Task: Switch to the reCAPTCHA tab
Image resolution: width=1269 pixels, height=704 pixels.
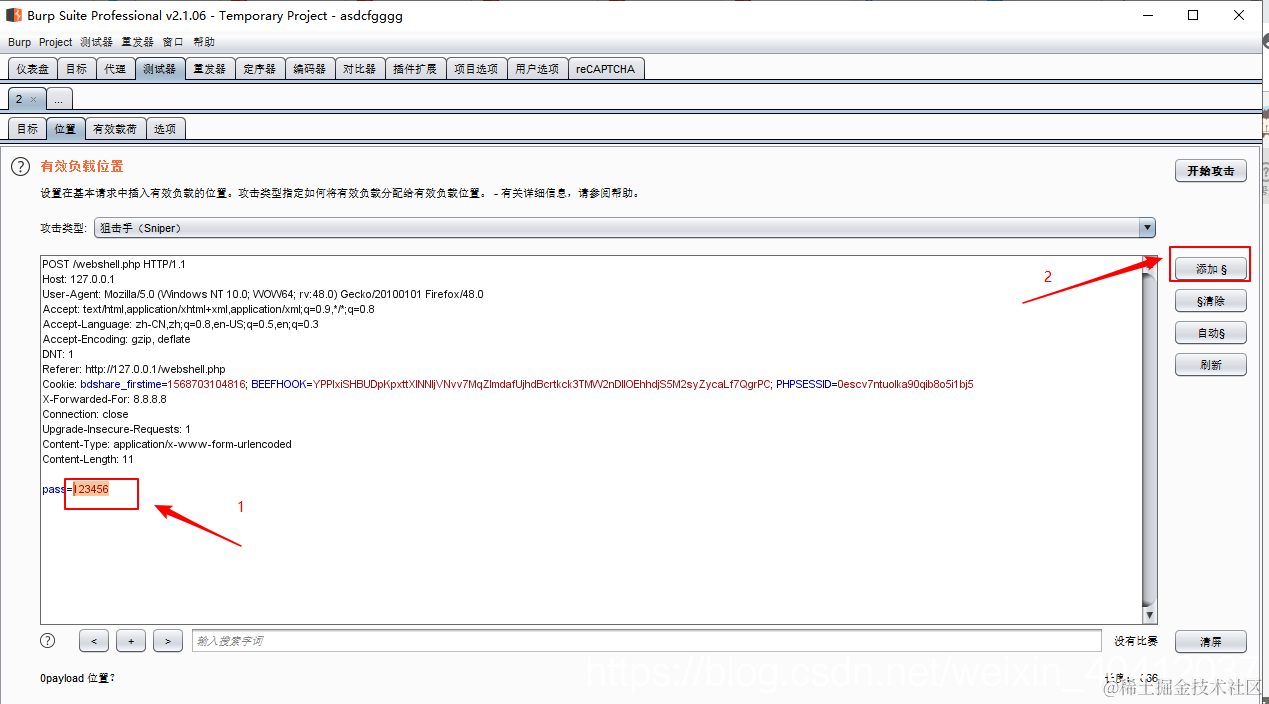Action: point(606,69)
